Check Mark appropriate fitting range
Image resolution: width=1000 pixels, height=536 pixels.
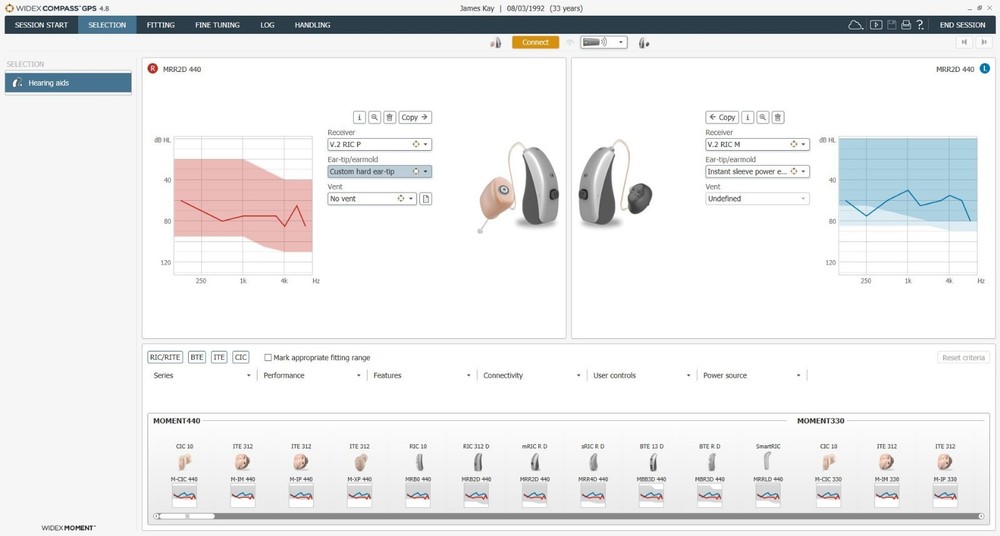point(268,358)
